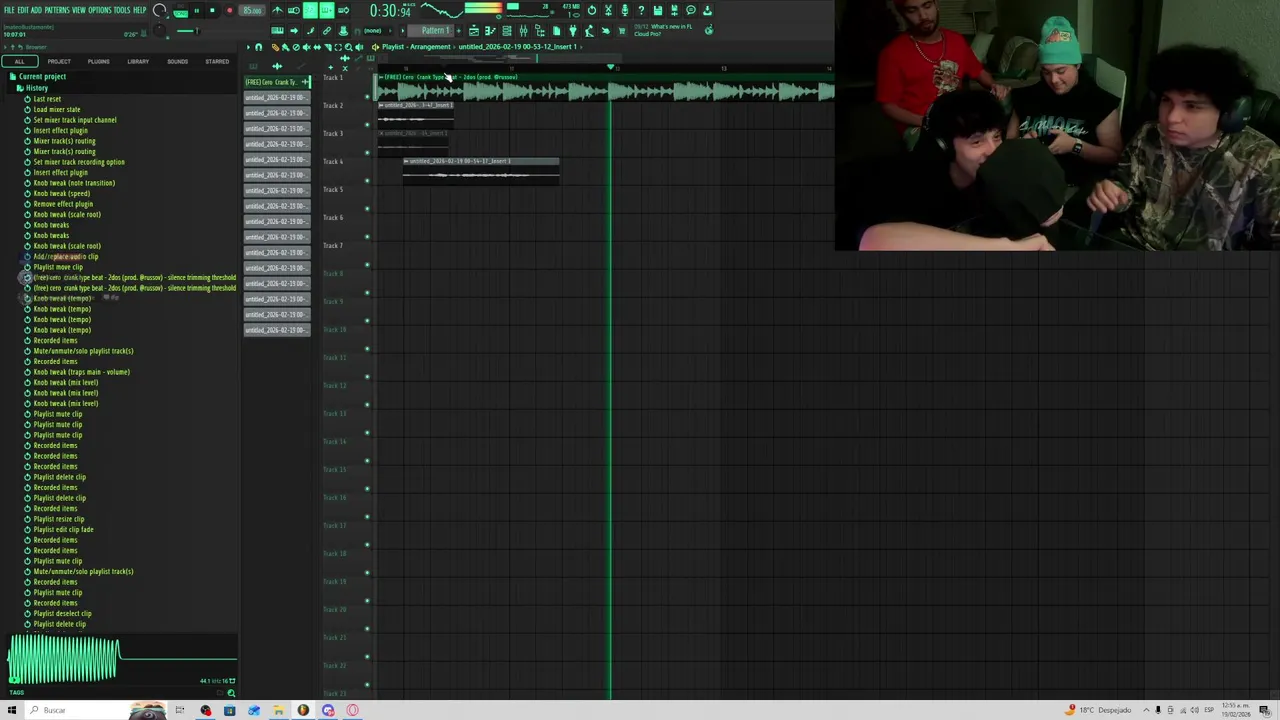Select the audio clip on Track 4
Screen dimensions: 1280x720
click(481, 170)
